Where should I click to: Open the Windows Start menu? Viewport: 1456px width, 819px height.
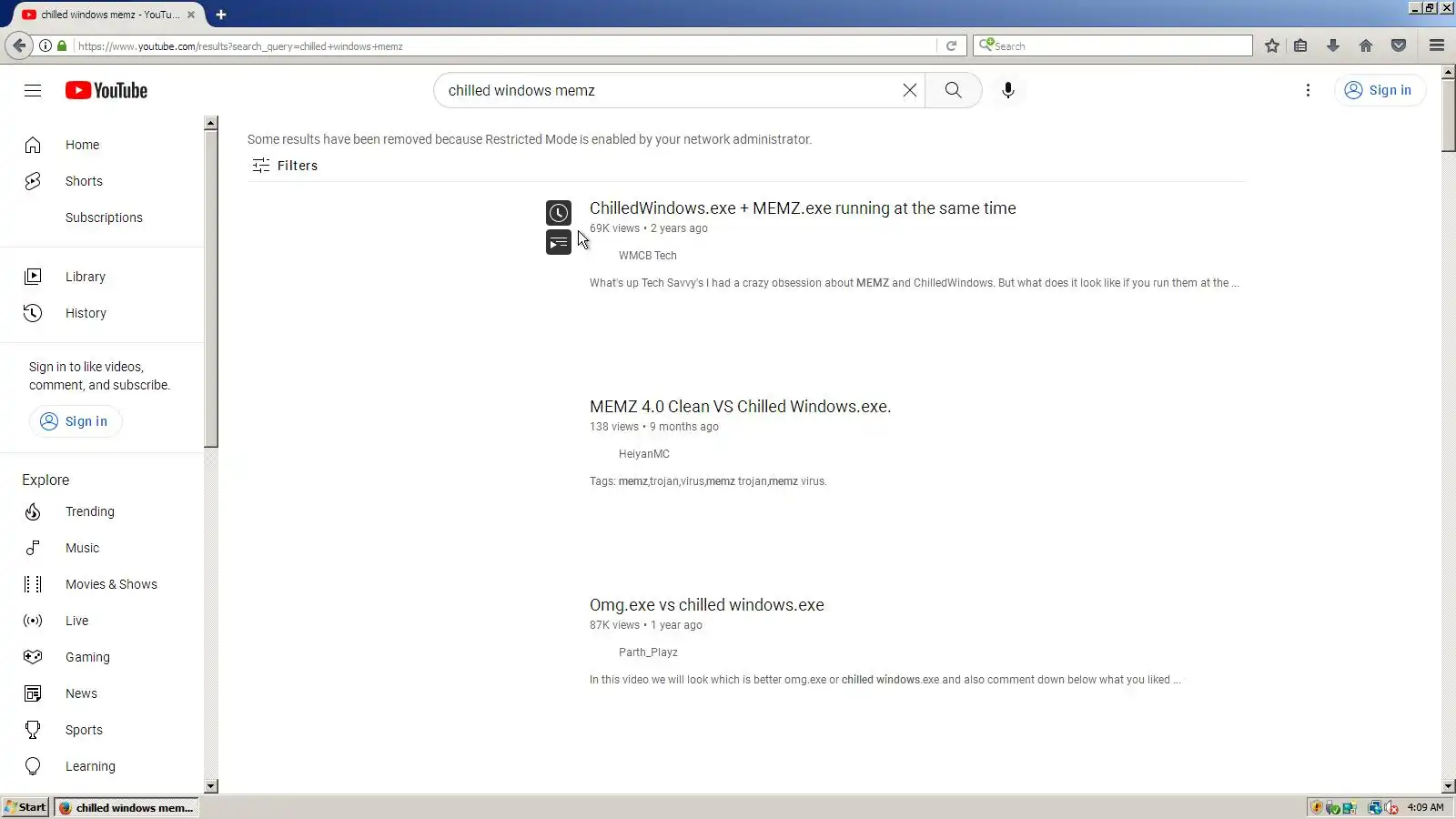pos(25,807)
